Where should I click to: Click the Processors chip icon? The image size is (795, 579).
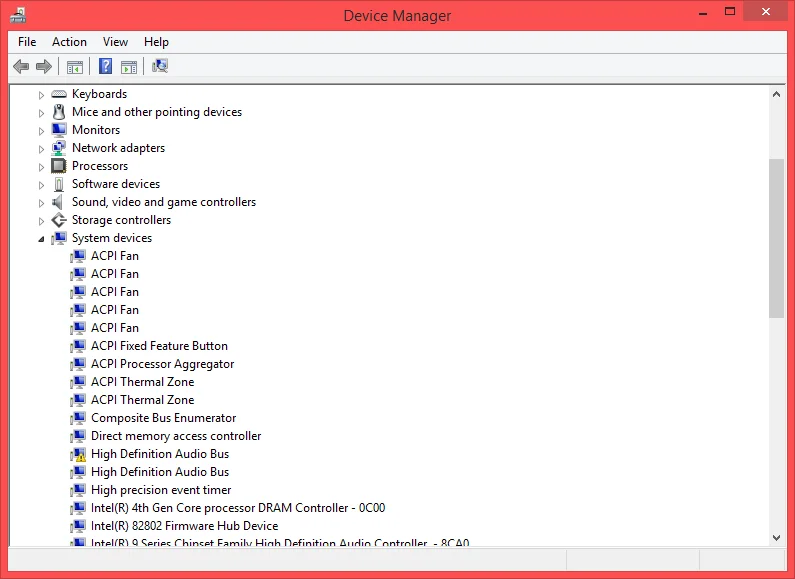point(59,166)
